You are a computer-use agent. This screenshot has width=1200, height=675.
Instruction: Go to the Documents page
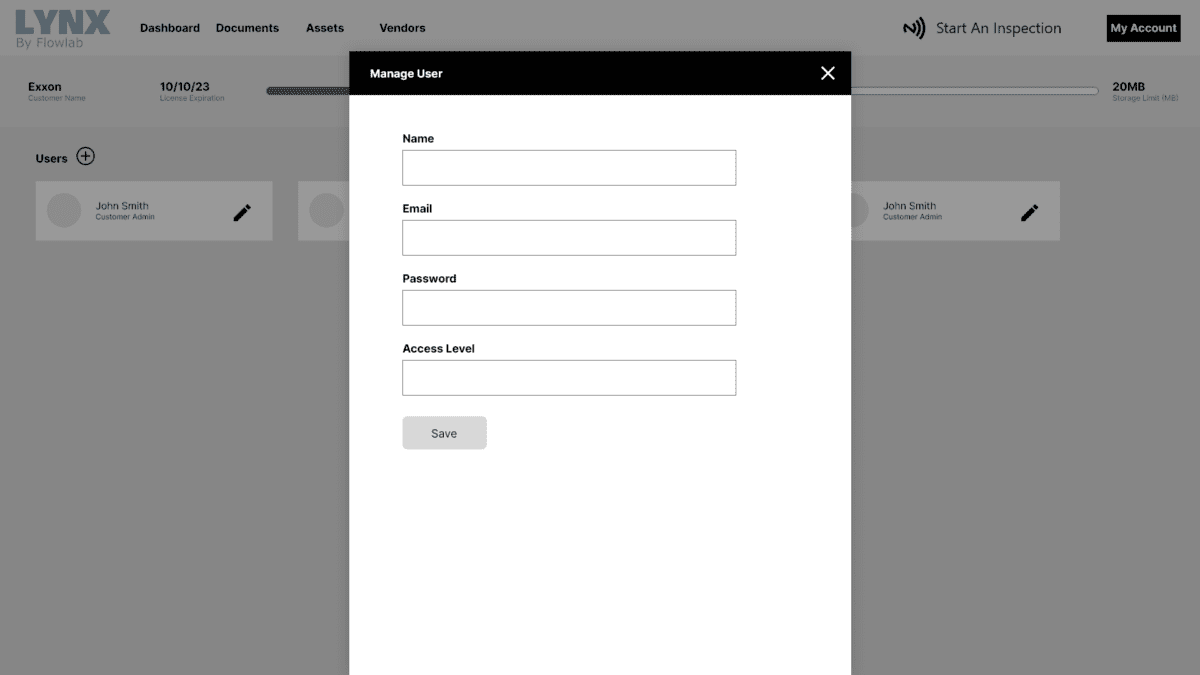pyautogui.click(x=247, y=28)
